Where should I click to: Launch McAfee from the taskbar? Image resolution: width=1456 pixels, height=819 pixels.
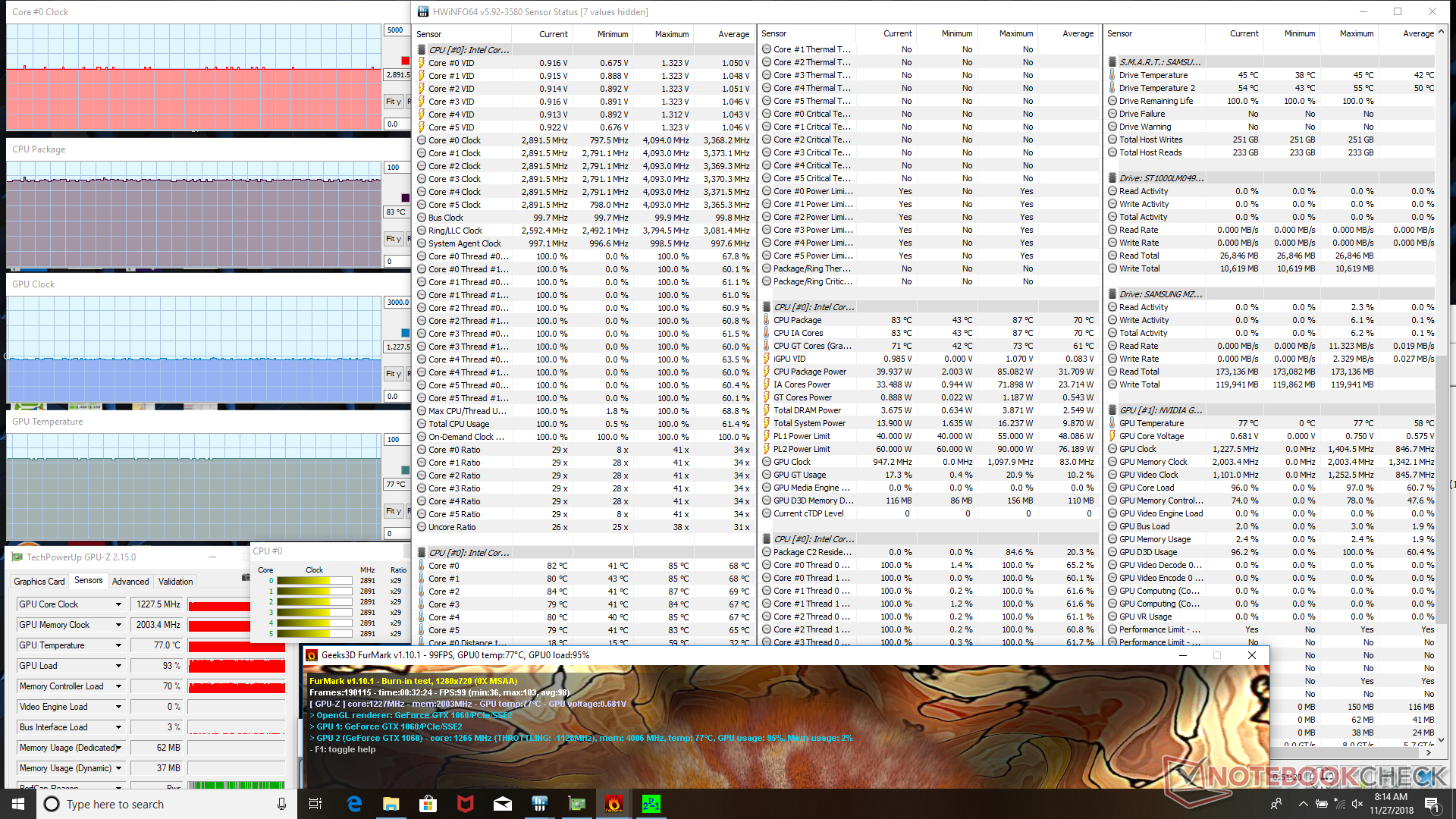coord(466,804)
